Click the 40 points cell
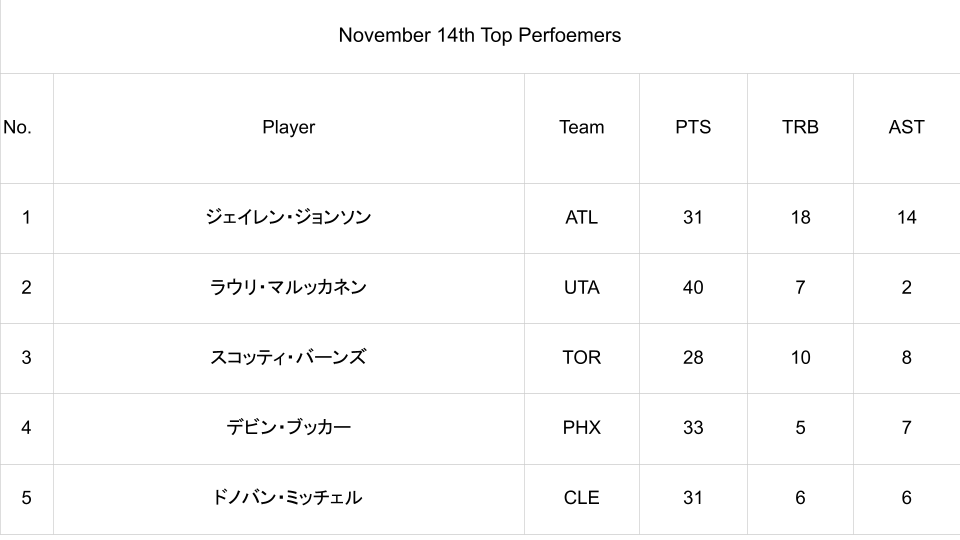960x540 pixels. point(693,287)
